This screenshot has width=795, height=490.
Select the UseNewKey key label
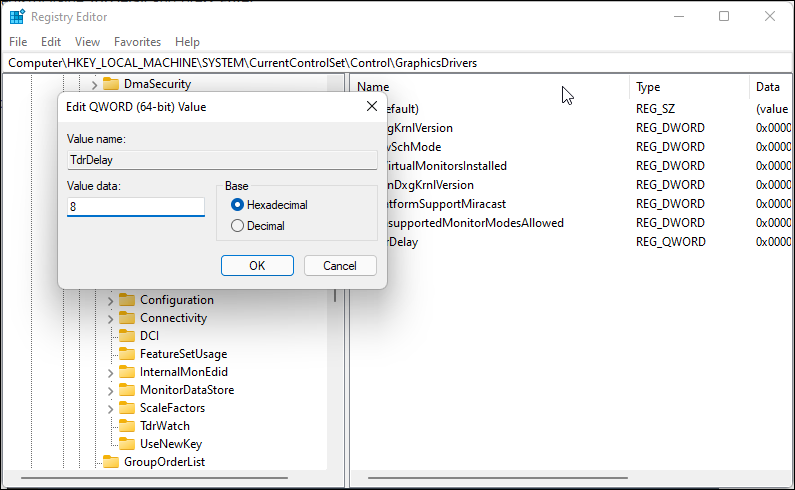pyautogui.click(x=171, y=444)
